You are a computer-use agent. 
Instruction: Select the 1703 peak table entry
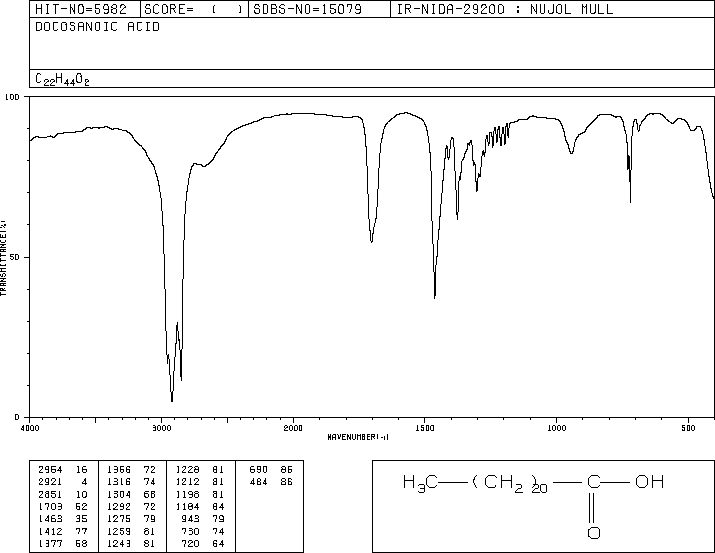click(x=63, y=506)
